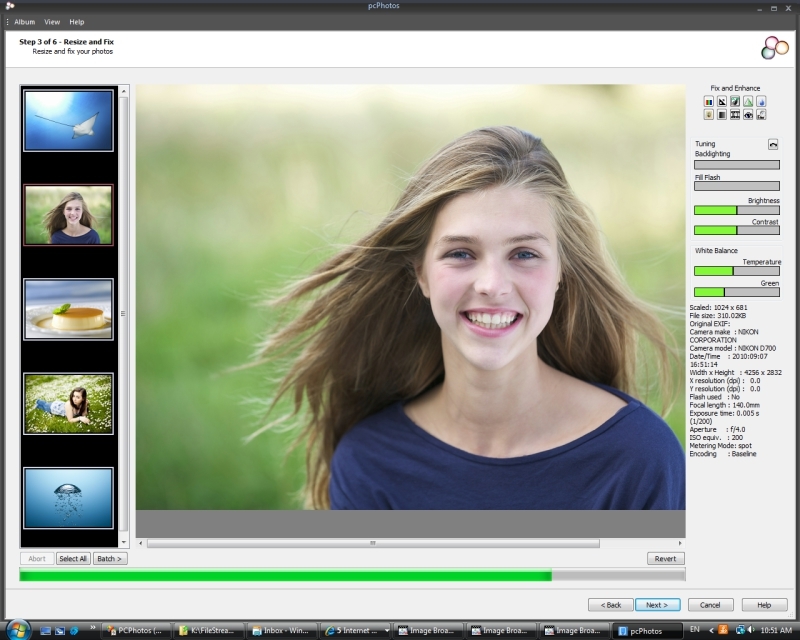Click the RGB color bars enhance icon
This screenshot has width=800, height=640.
pyautogui.click(x=708, y=102)
